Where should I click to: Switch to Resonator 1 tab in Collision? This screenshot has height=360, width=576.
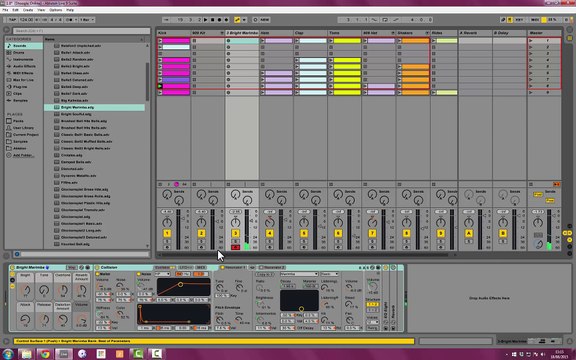pyautogui.click(x=233, y=267)
